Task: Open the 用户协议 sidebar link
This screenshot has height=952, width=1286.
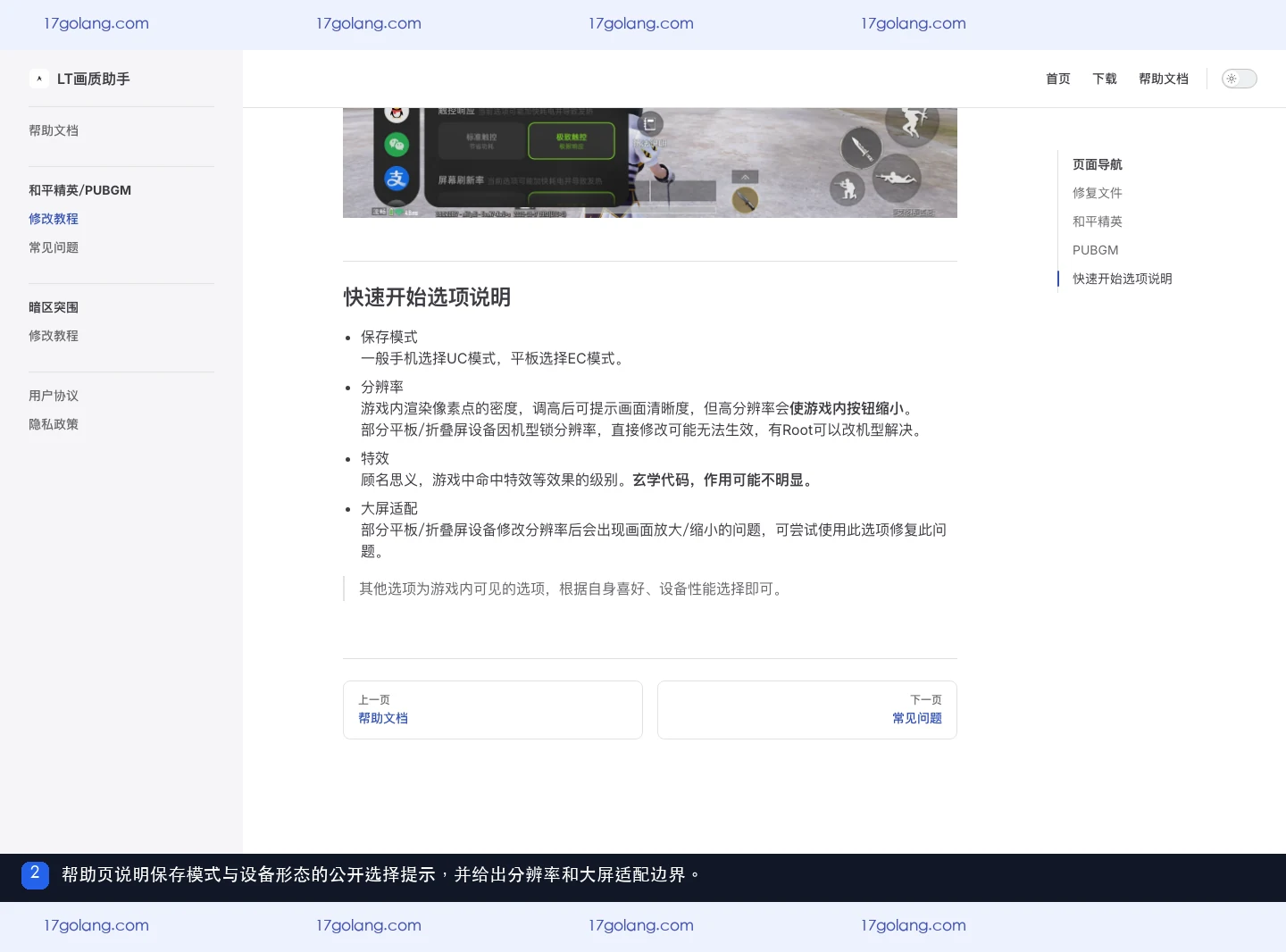Action: (x=54, y=396)
